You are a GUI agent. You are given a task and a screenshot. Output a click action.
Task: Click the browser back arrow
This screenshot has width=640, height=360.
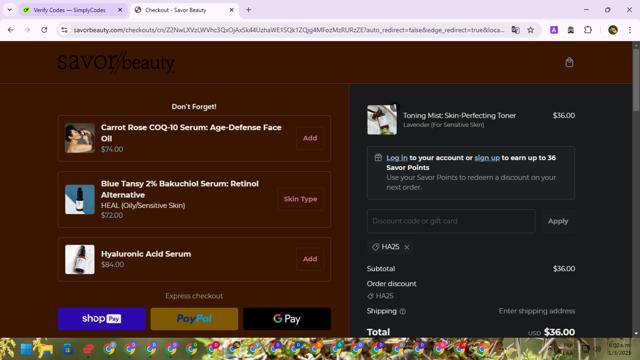pos(11,30)
